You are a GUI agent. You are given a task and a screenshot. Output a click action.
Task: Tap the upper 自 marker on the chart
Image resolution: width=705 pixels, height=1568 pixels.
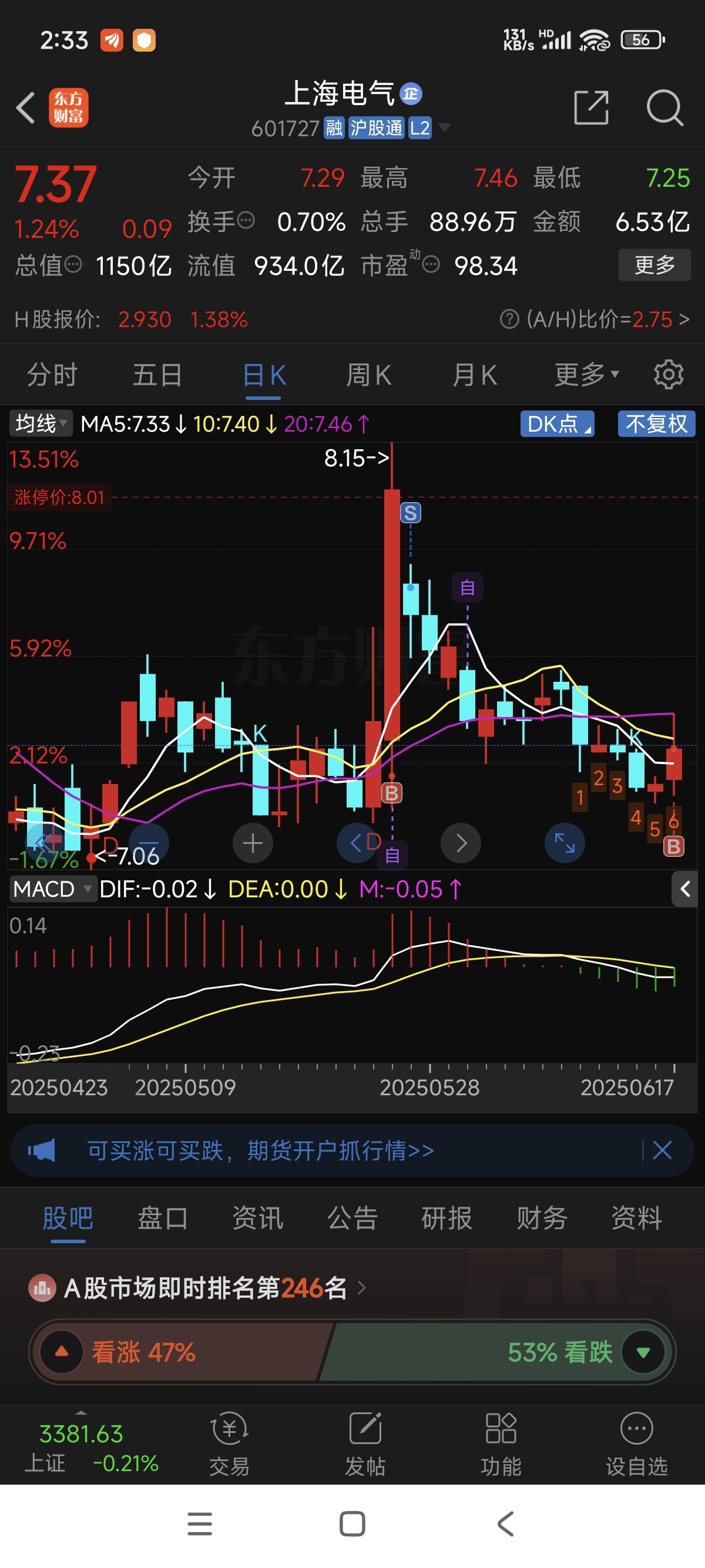468,588
